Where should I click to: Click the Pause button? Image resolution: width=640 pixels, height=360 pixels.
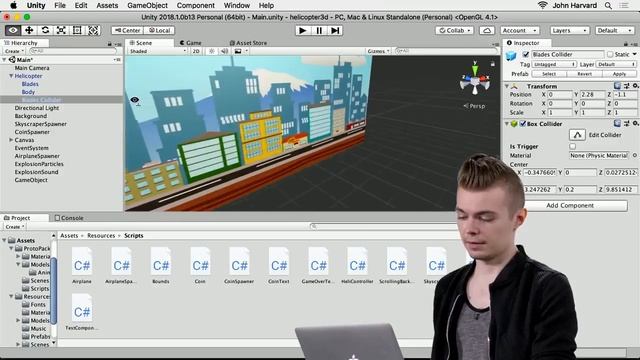319,30
